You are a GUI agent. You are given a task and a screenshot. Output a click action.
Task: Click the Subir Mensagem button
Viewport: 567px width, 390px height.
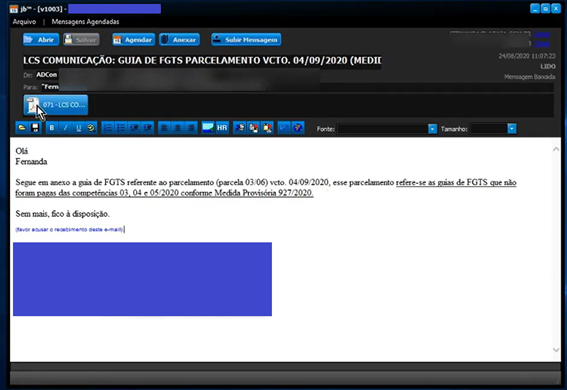tap(246, 40)
